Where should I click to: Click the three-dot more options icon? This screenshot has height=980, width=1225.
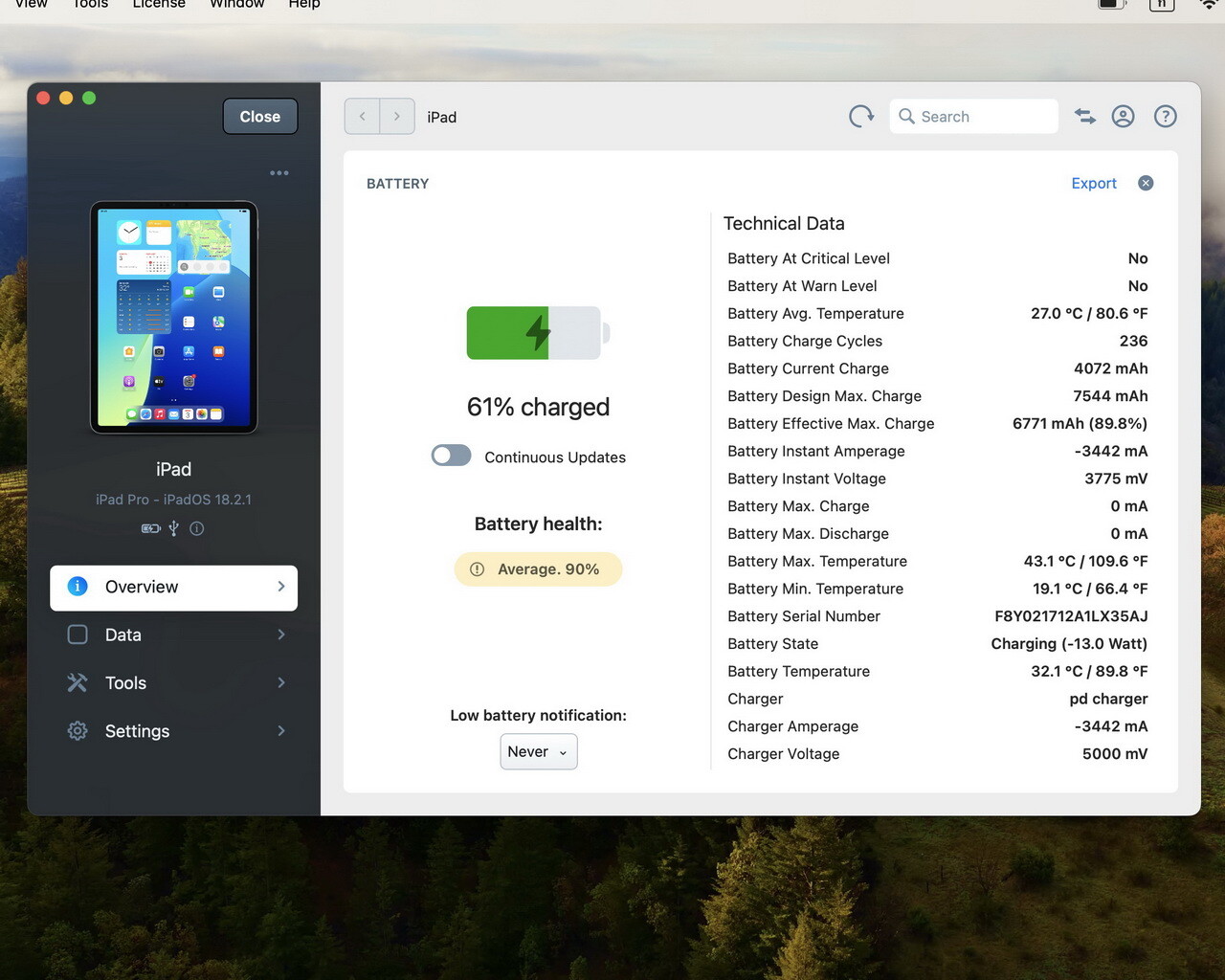point(279,173)
